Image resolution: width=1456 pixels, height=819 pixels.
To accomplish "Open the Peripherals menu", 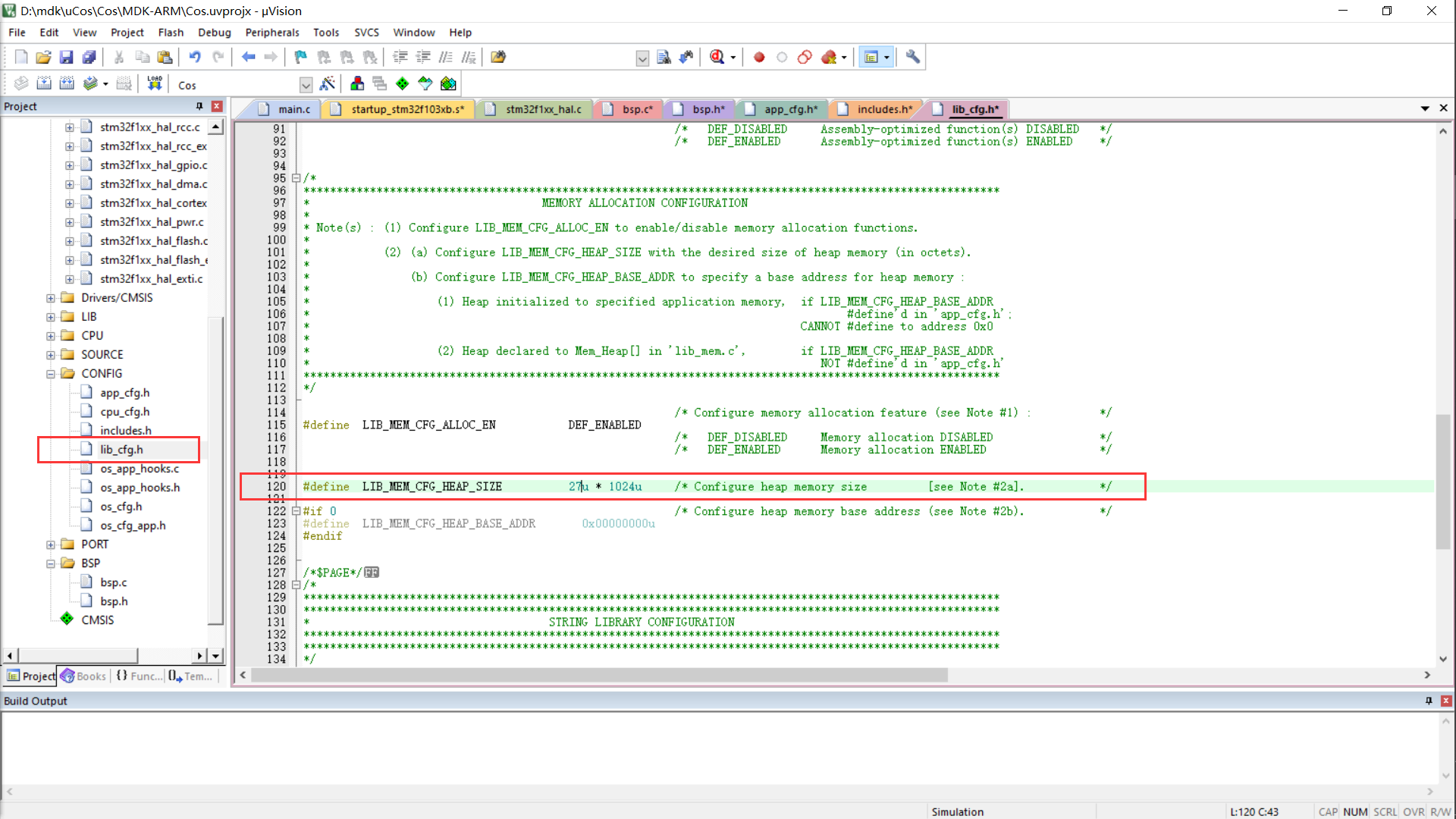I will point(271,32).
